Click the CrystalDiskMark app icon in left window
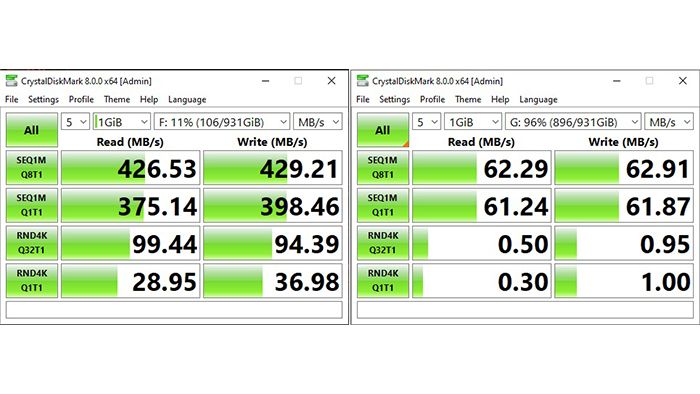 (11, 81)
